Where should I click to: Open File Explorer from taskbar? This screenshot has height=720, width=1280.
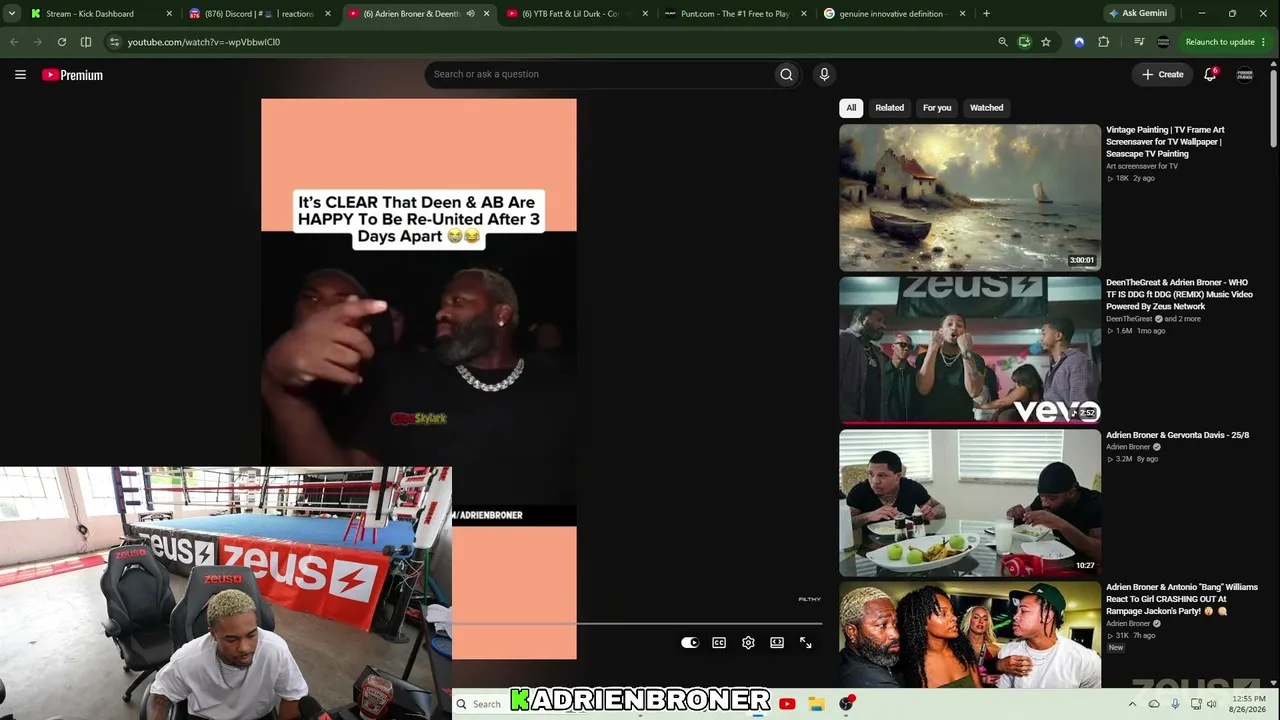pyautogui.click(x=816, y=704)
